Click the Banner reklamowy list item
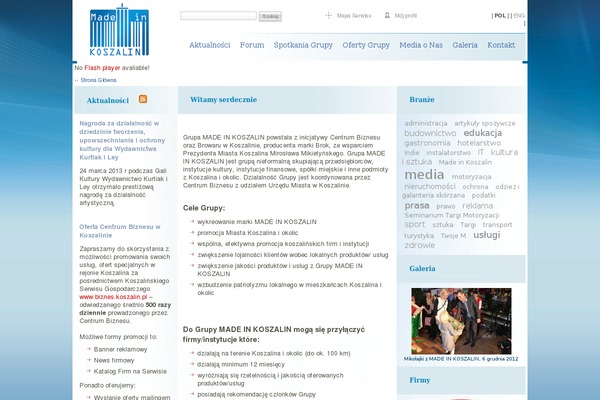This screenshot has height=400, width=600. [x=121, y=349]
